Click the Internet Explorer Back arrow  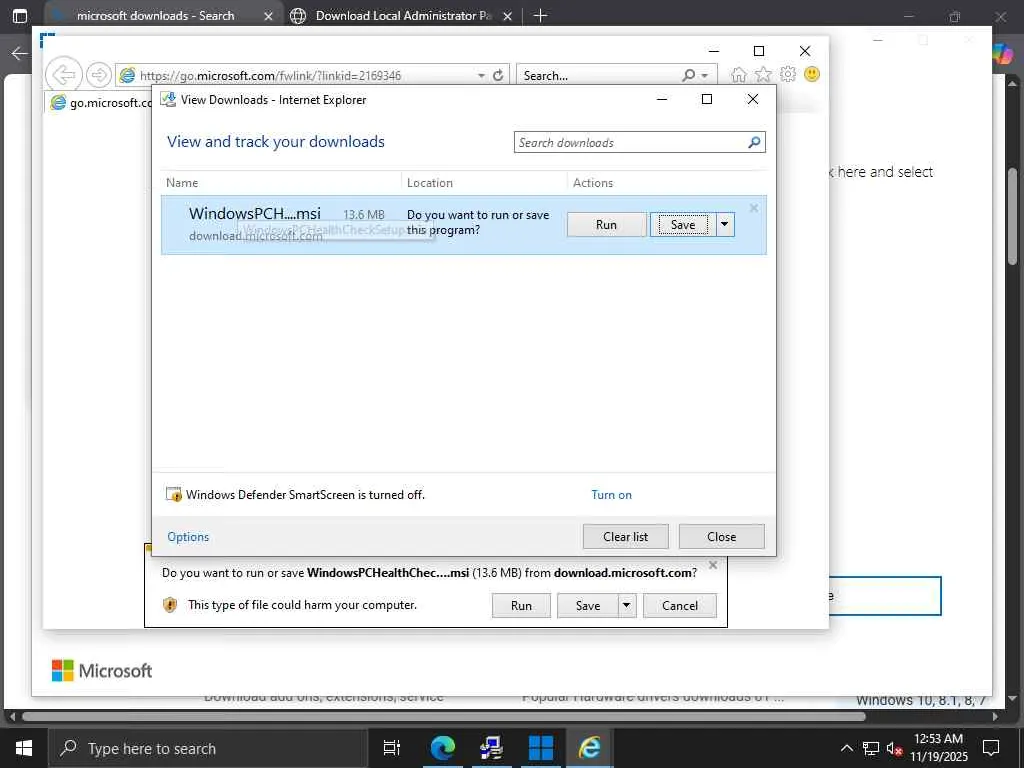click(x=63, y=75)
